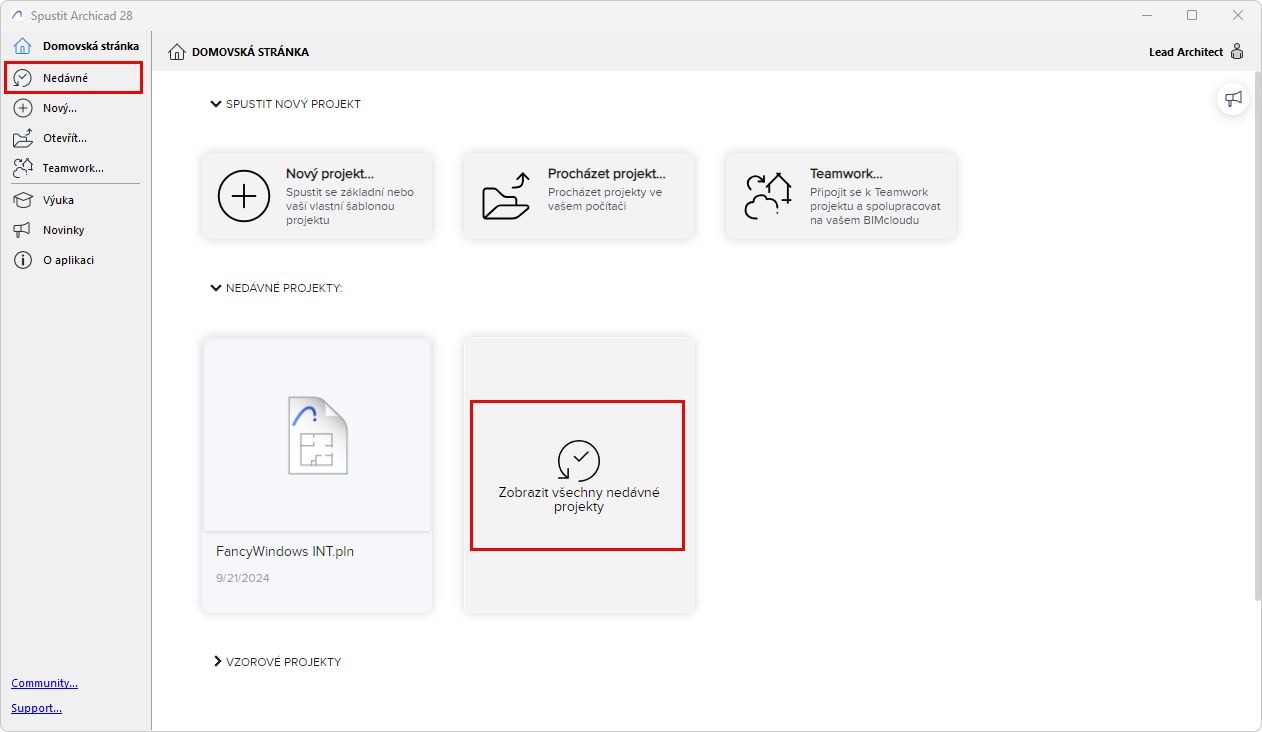Maximize the Archicad window
The width and height of the screenshot is (1262, 732).
click(x=1192, y=15)
